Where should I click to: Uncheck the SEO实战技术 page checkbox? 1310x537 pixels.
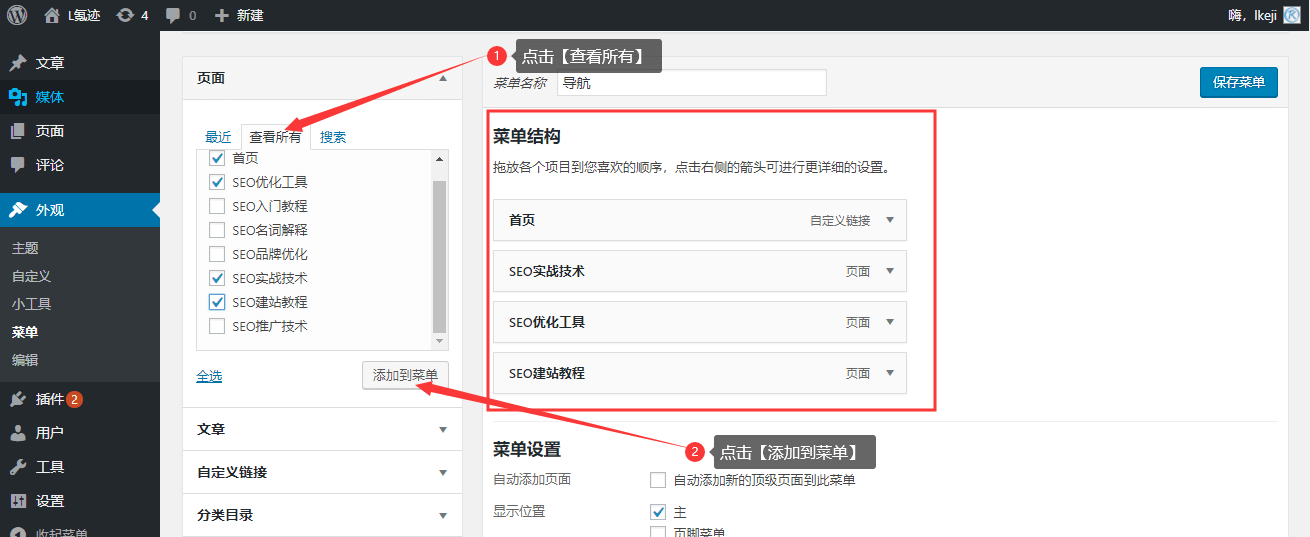click(217, 278)
